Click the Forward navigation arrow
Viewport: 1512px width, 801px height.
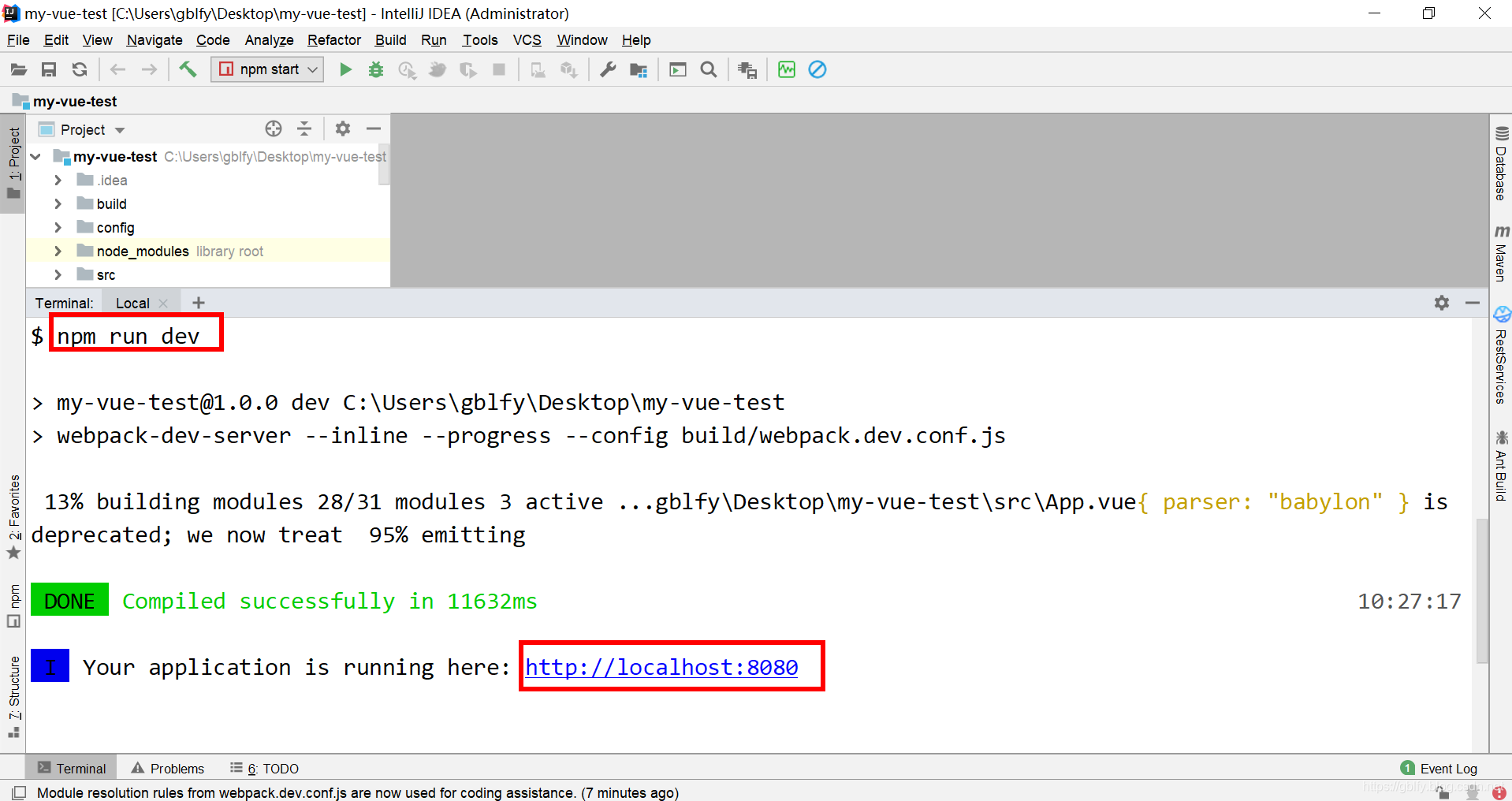(x=149, y=69)
